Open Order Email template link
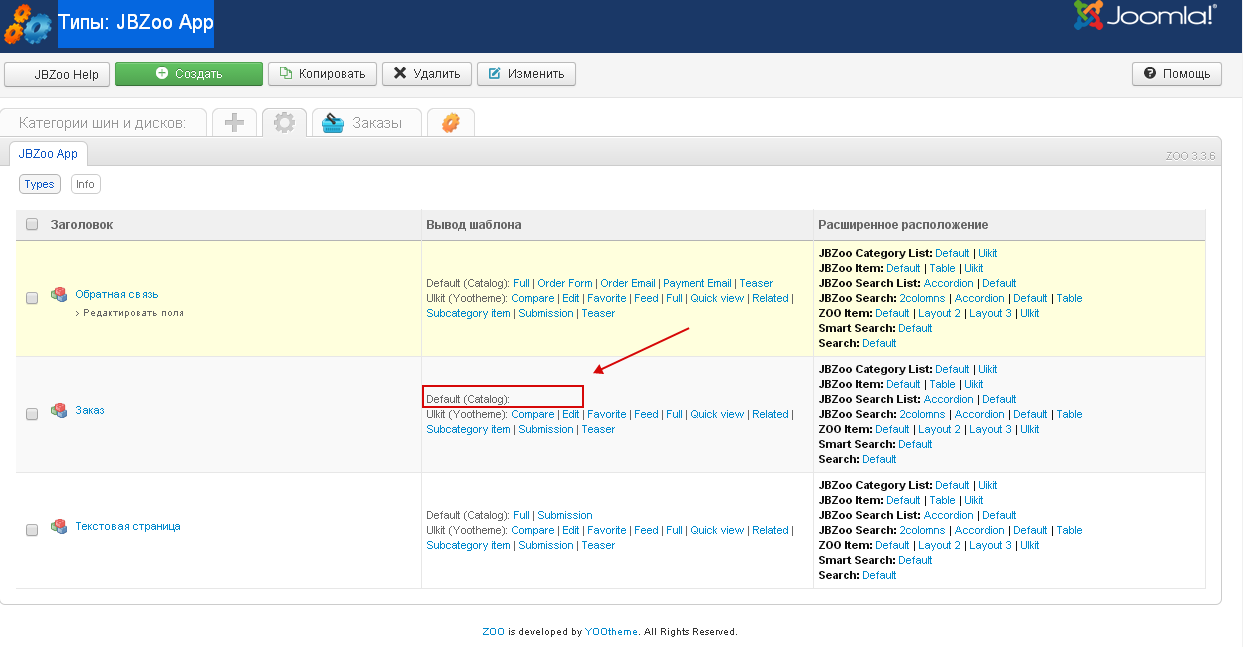Image resolution: width=1243 pixels, height=647 pixels. 628,283
